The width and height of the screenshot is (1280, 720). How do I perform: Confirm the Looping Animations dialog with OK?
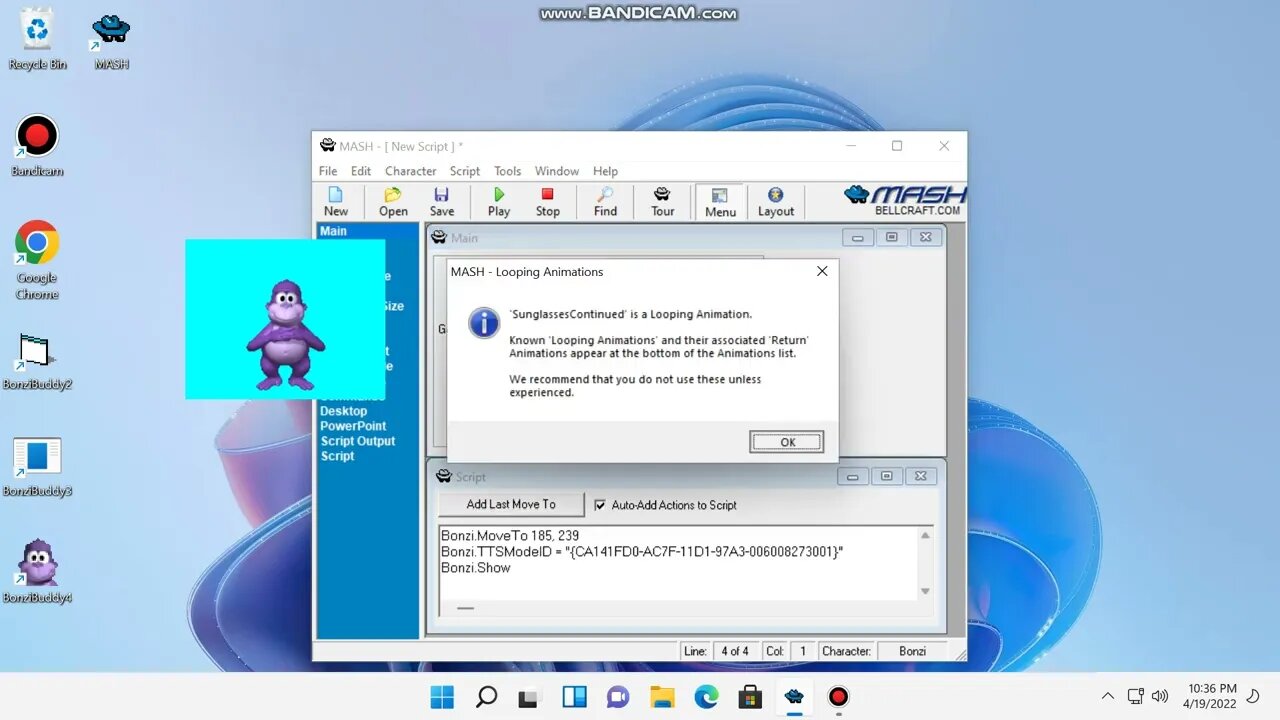[787, 442]
